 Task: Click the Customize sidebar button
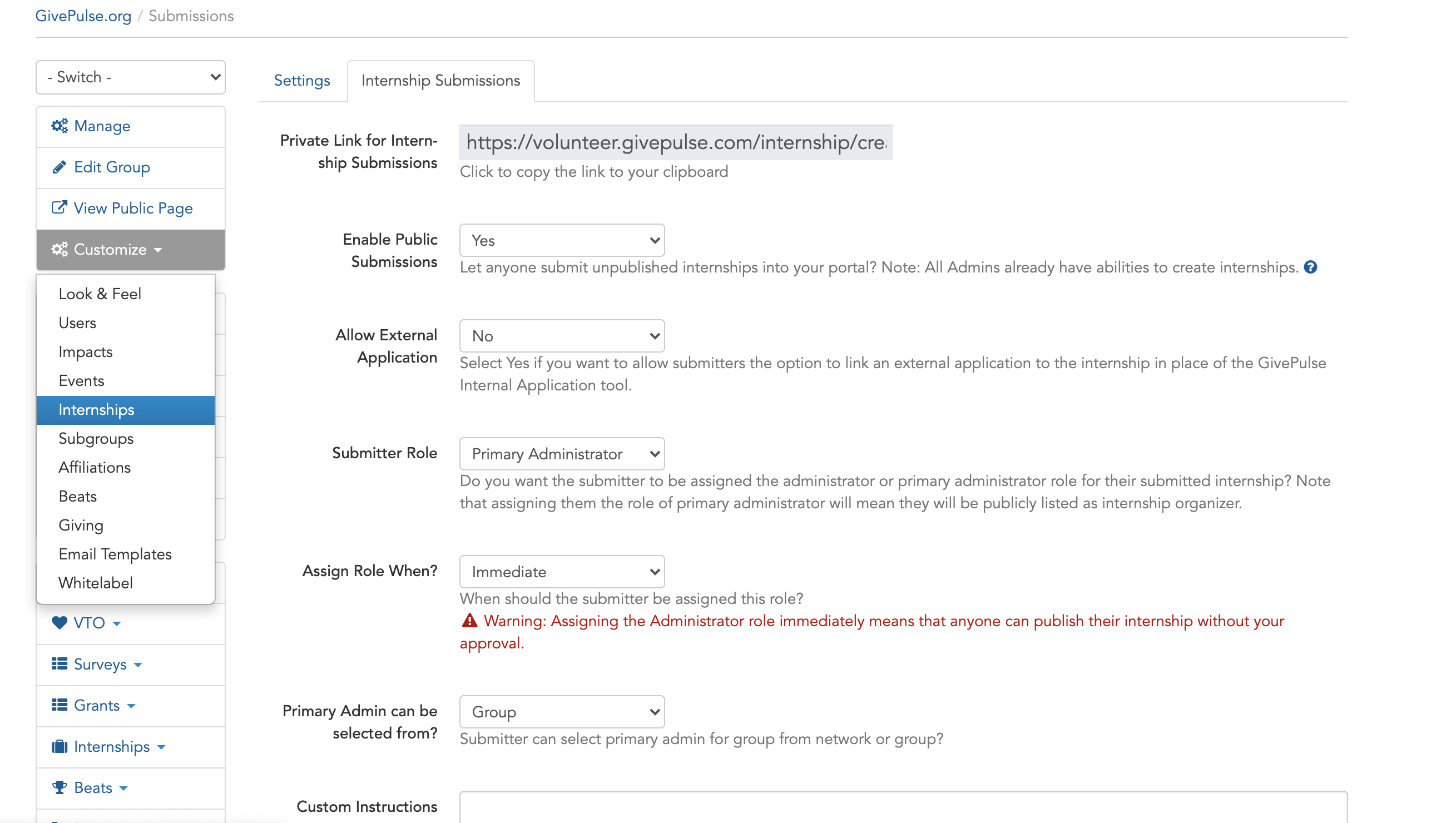pyautogui.click(x=131, y=250)
